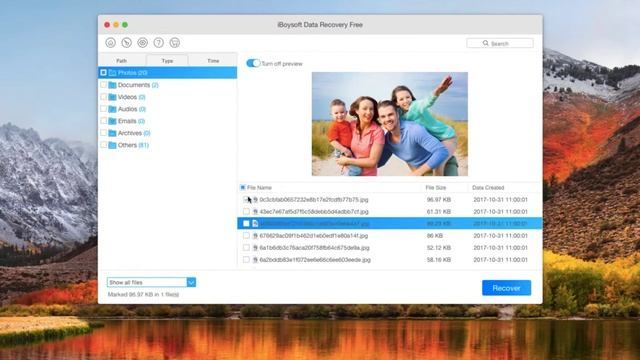Switch to the Time tab
This screenshot has height=360, width=640.
(x=213, y=60)
